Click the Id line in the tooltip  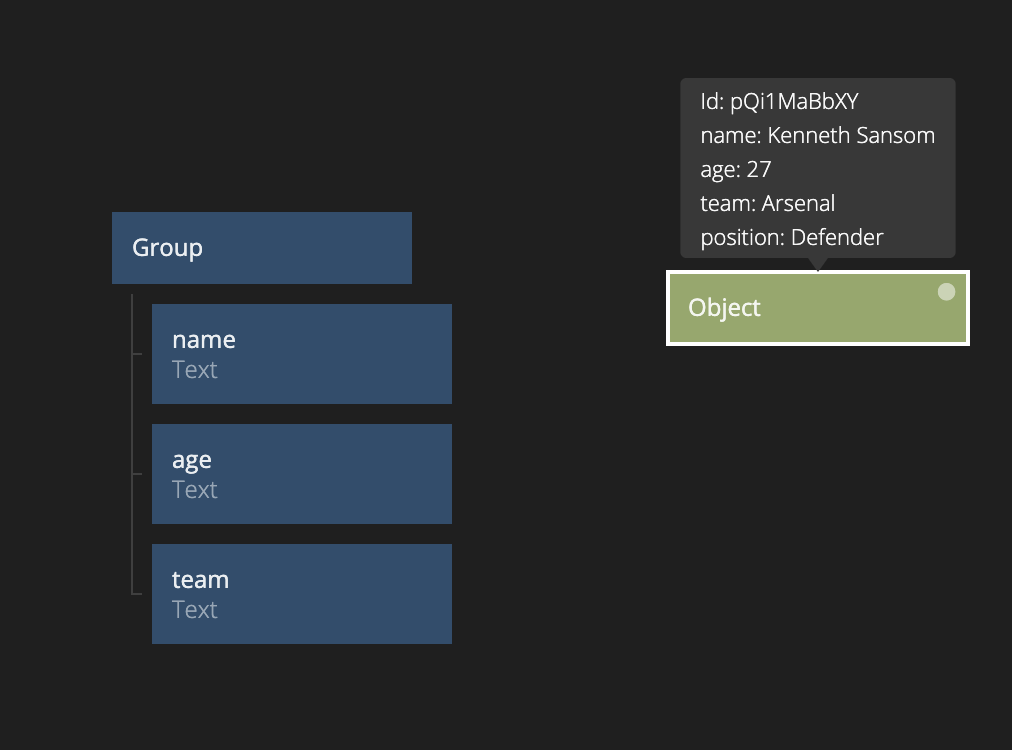click(779, 102)
